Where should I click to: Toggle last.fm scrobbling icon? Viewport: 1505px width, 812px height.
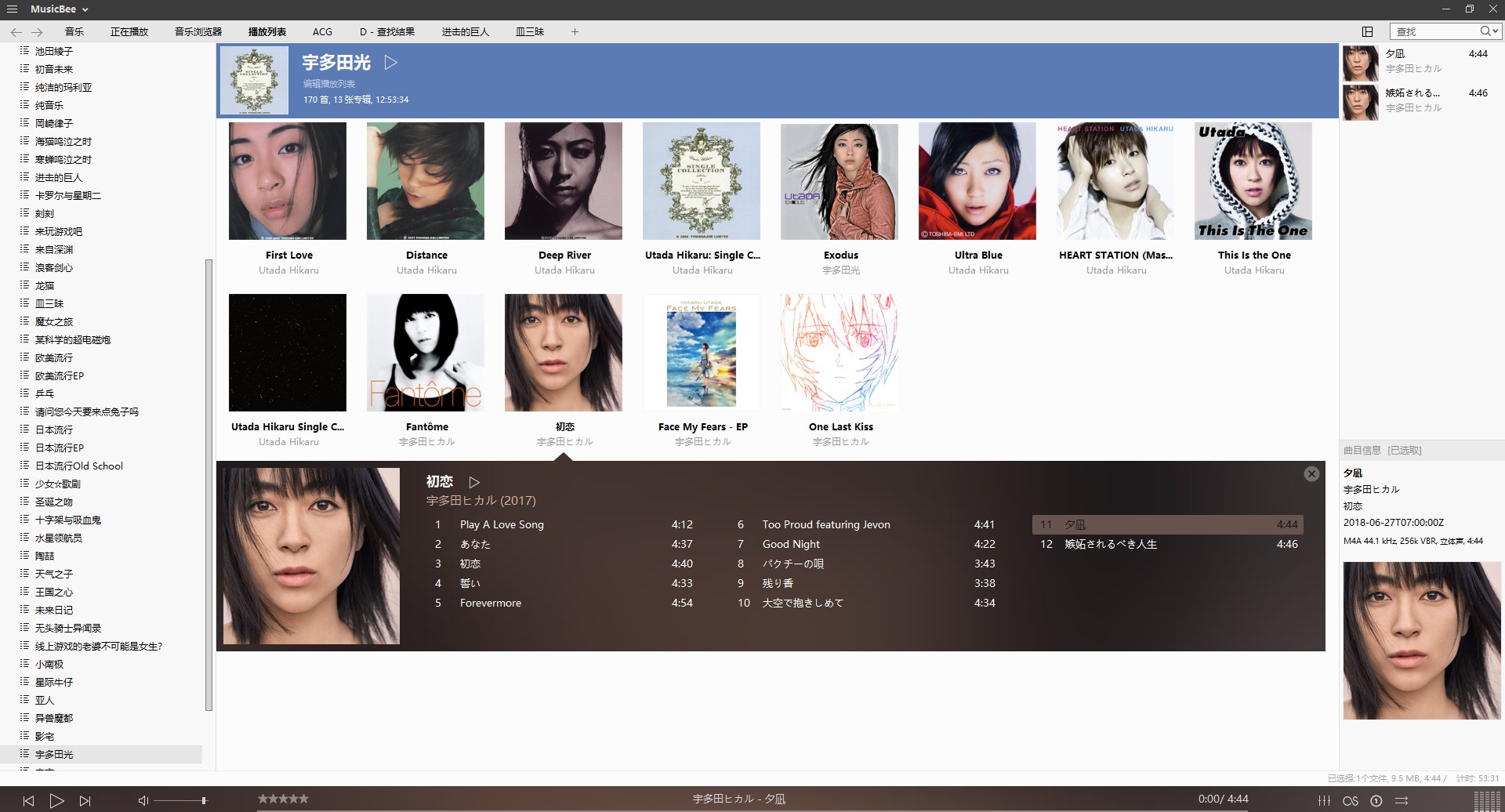(x=1350, y=800)
